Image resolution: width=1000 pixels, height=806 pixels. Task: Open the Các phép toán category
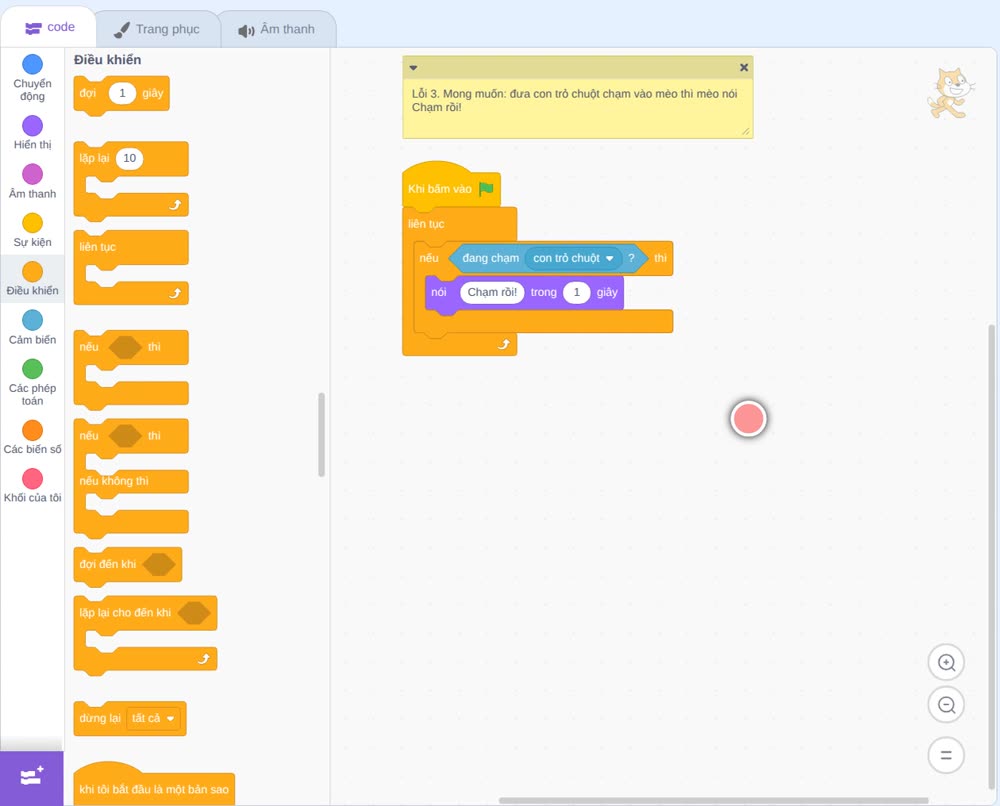tap(33, 381)
